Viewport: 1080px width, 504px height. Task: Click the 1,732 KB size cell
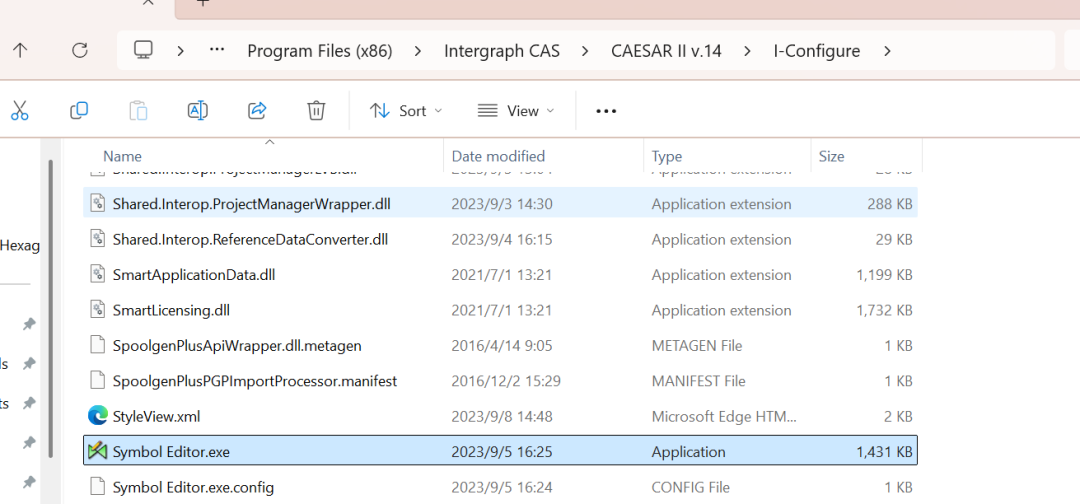pyautogui.click(x=884, y=310)
